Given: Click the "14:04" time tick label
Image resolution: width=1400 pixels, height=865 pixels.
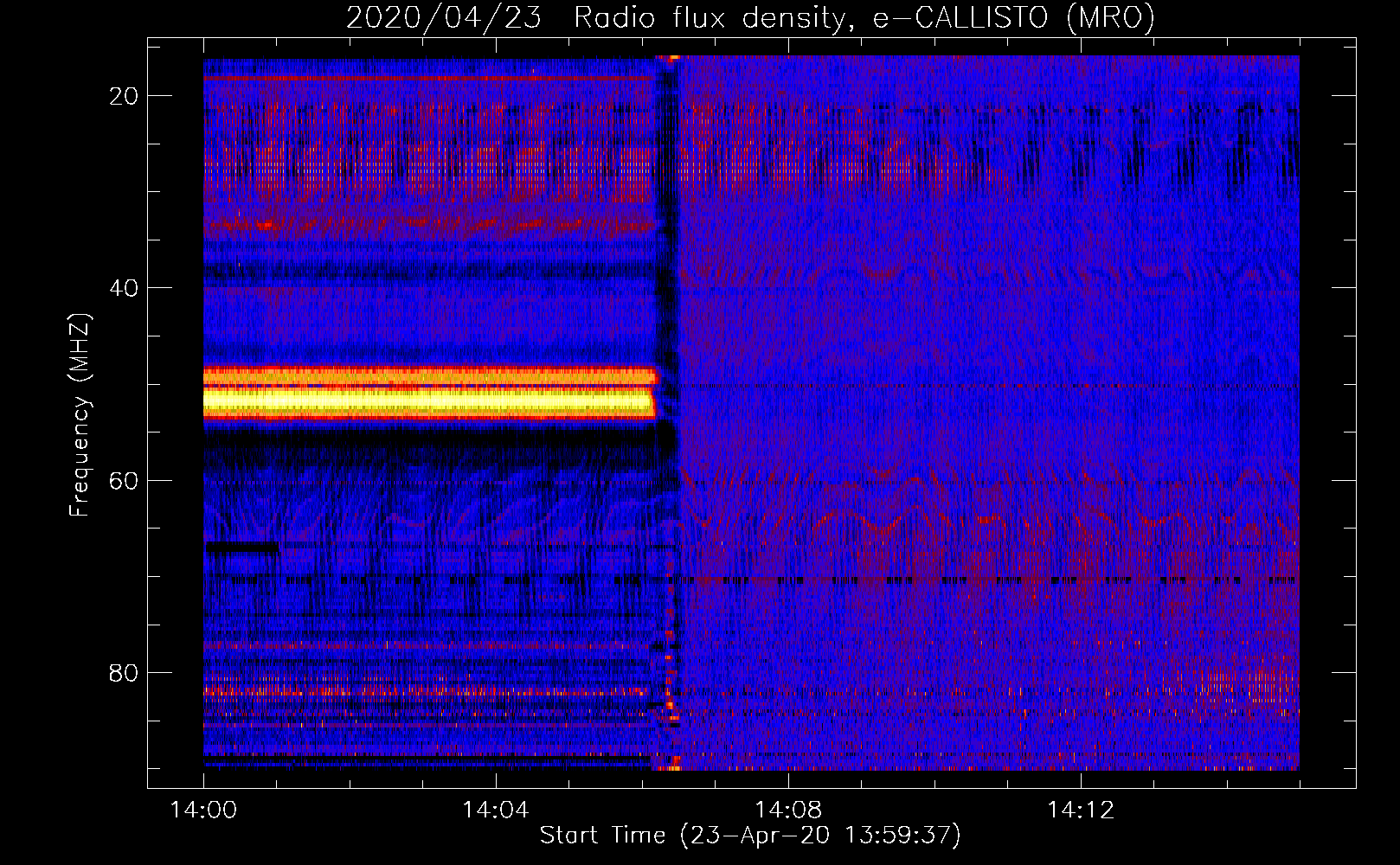Looking at the screenshot, I should 496,810.
